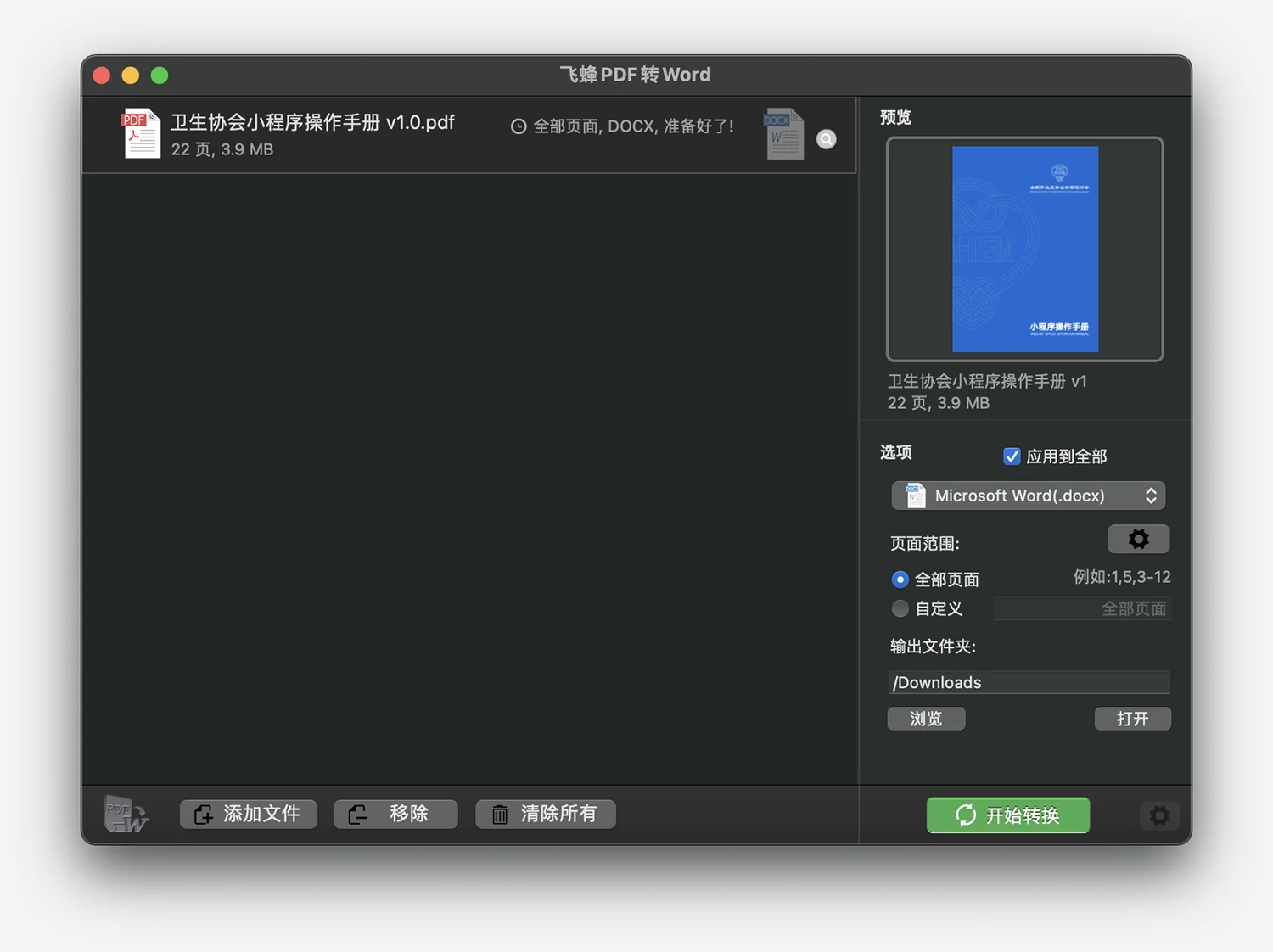Screen dimensions: 1273x952
Task: Start conversion with 开始转换 button
Action: (x=1008, y=815)
